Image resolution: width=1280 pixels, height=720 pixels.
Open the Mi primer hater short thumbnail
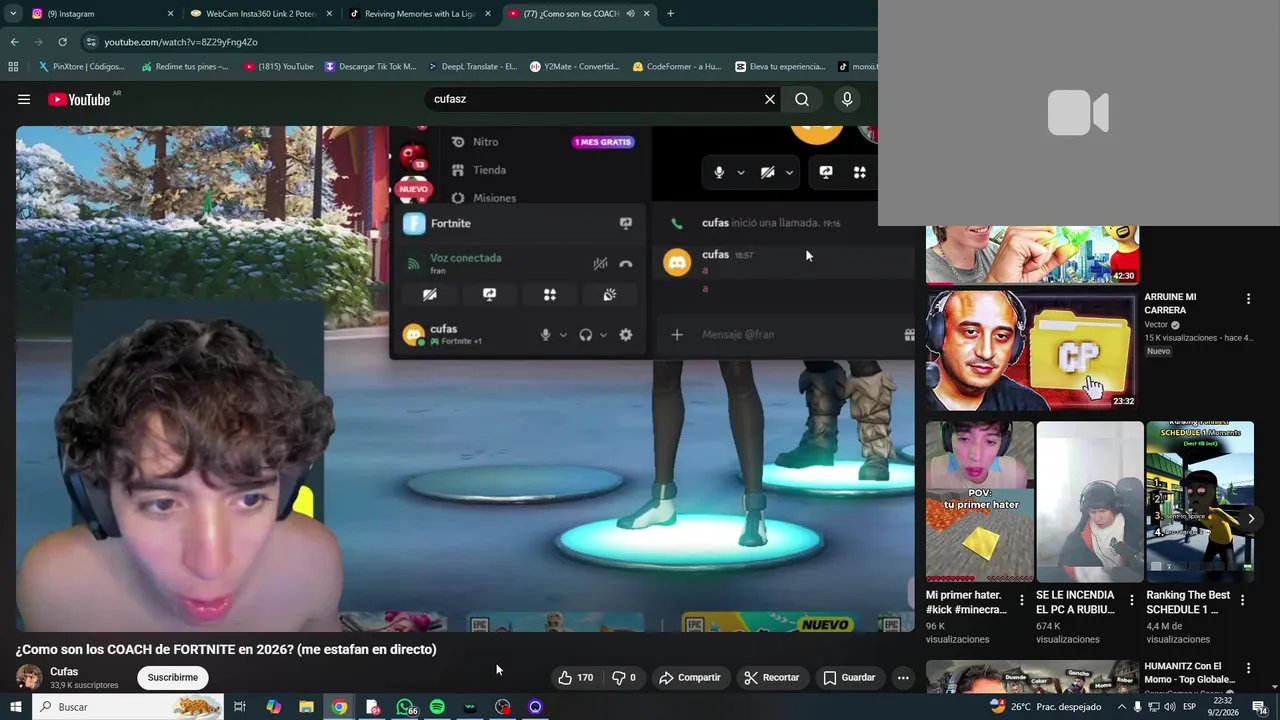tap(980, 501)
